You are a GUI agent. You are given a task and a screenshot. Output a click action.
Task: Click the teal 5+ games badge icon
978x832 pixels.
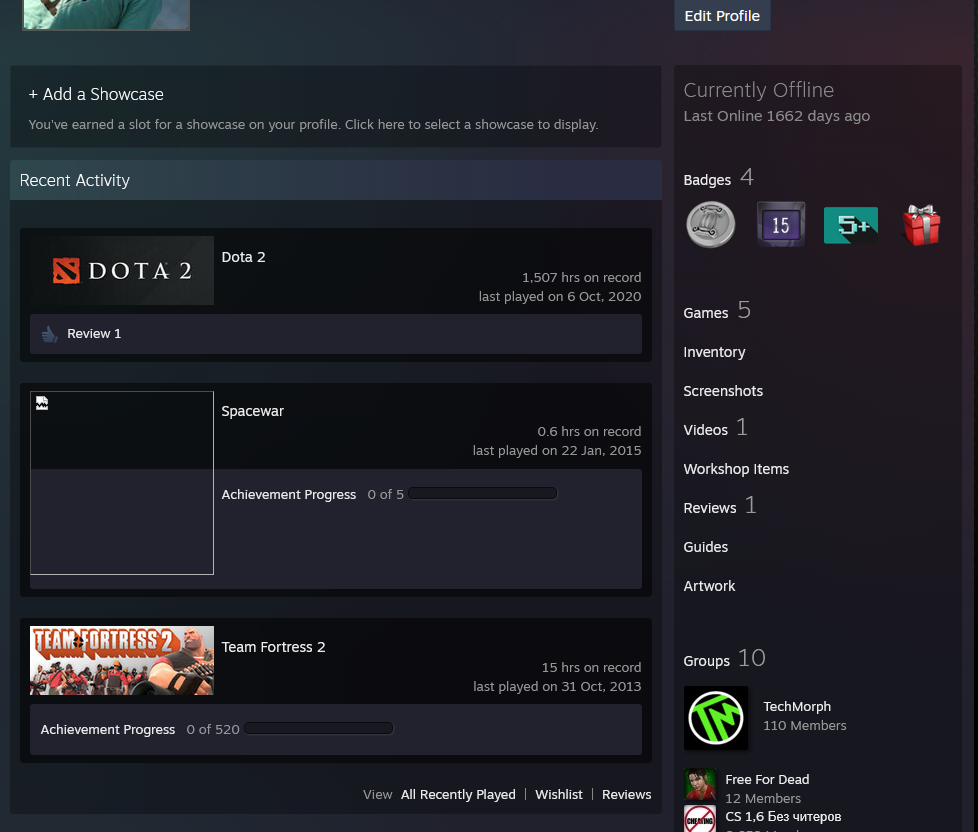(851, 225)
